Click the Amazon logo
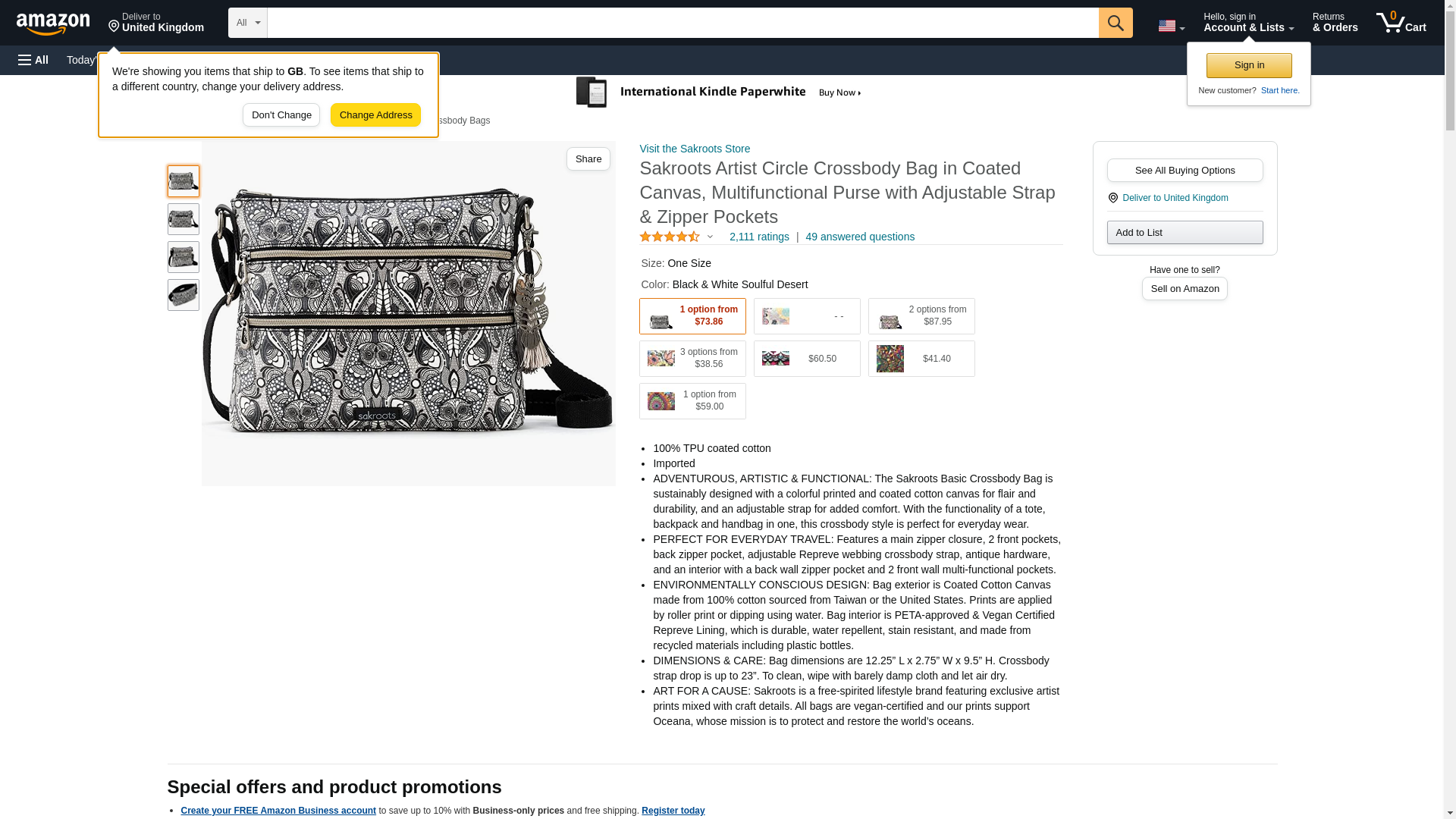This screenshot has width=1456, height=819. point(53,24)
